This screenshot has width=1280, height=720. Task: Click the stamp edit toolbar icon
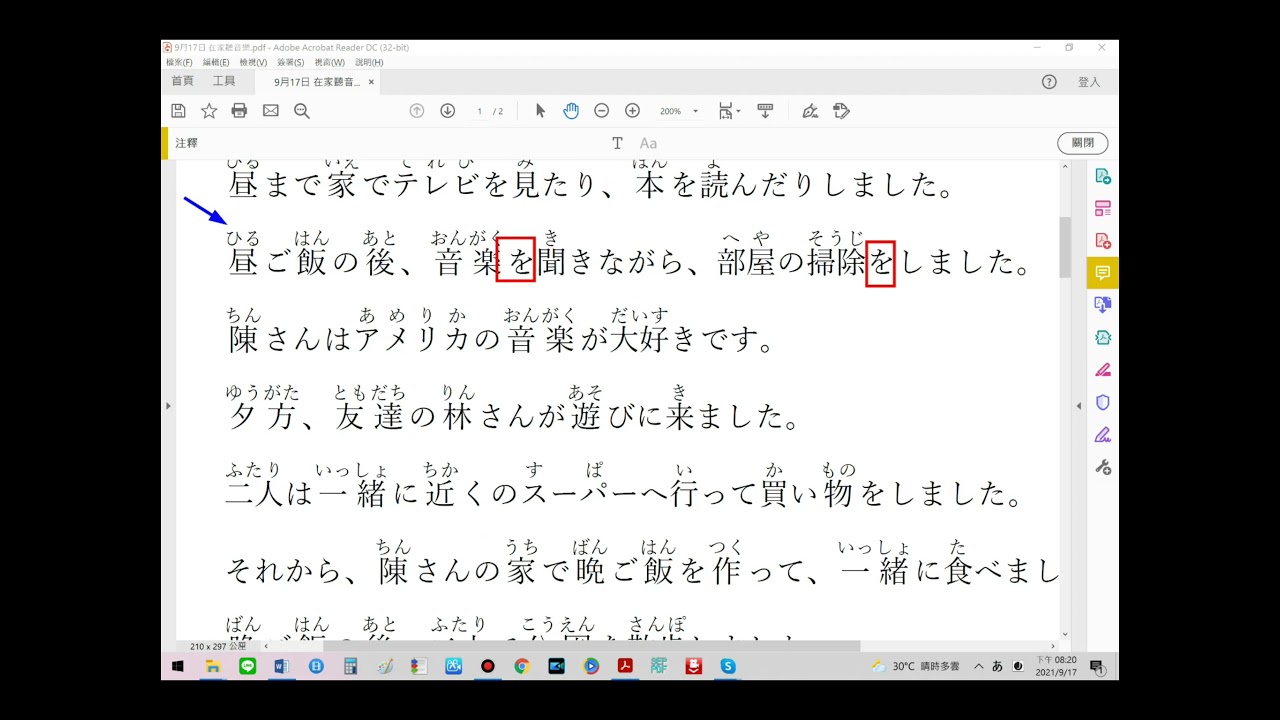pos(841,111)
